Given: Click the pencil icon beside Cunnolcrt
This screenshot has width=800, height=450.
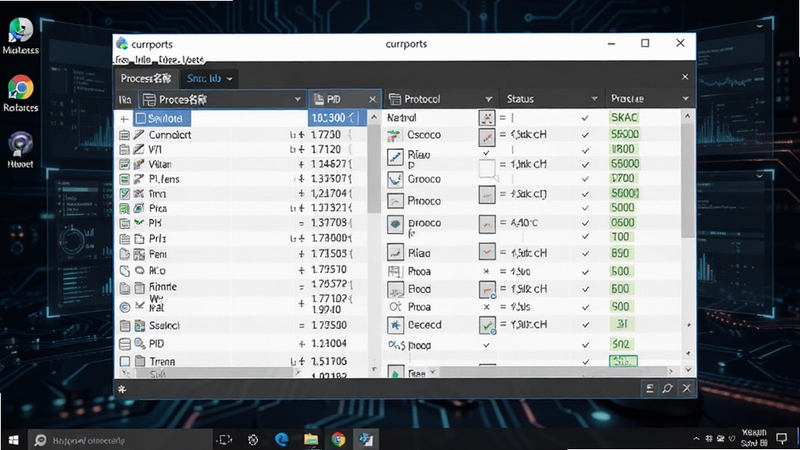Looking at the screenshot, I should (139, 135).
